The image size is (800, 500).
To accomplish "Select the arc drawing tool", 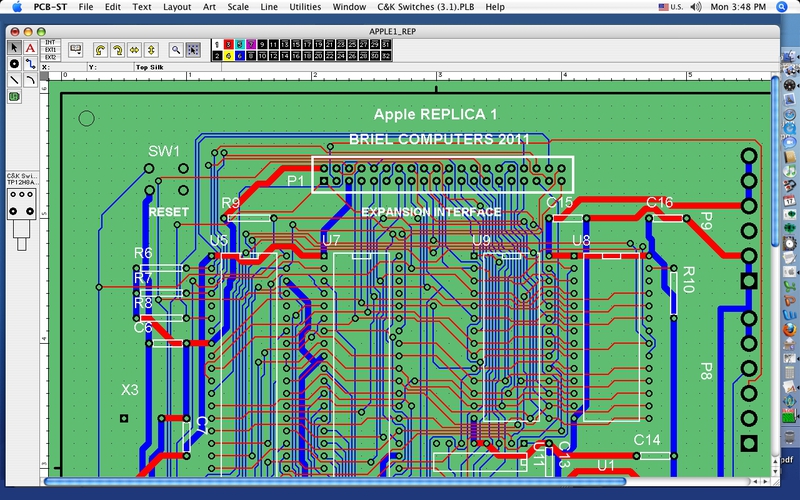I will [x=30, y=80].
